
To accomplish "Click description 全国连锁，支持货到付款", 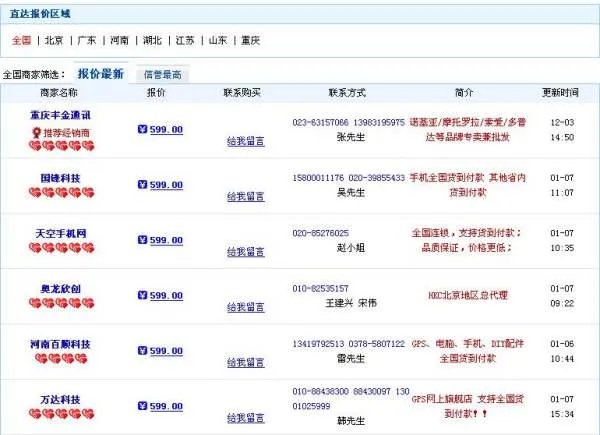I will pos(466,233).
